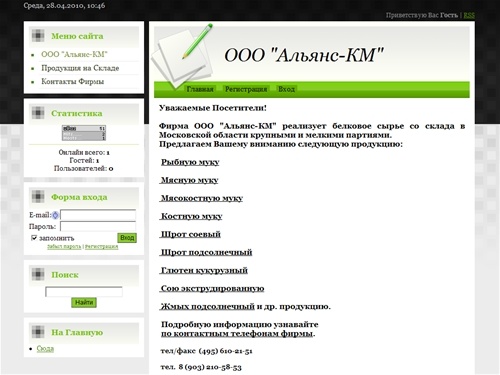This screenshot has width=500, height=375.
Task: Open the Костную муку product link
Action: (191, 216)
